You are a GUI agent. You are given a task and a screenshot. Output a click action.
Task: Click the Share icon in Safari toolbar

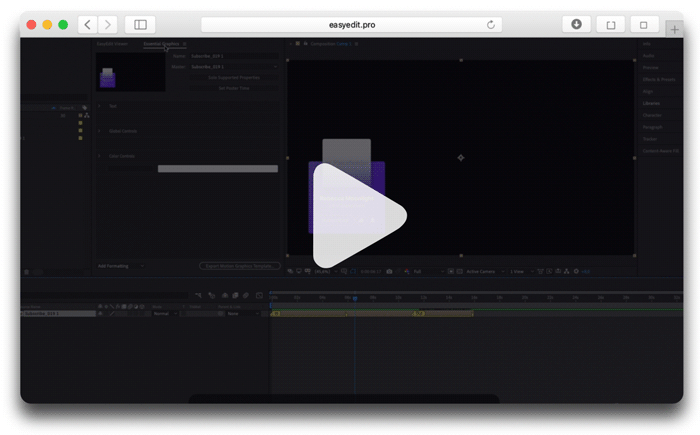pos(611,25)
